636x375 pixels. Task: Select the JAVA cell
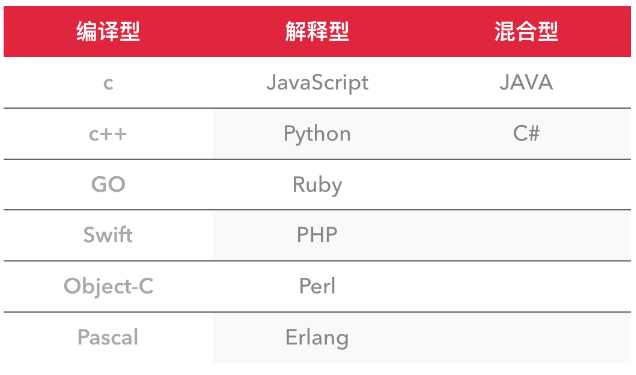click(x=526, y=82)
